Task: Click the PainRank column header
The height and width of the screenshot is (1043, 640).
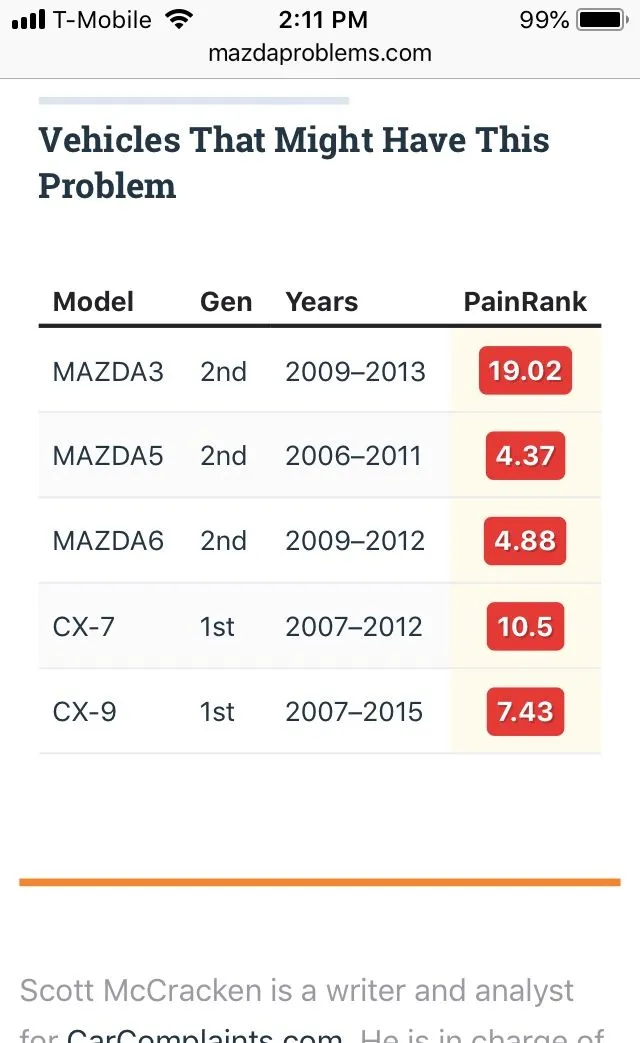Action: pyautogui.click(x=525, y=302)
